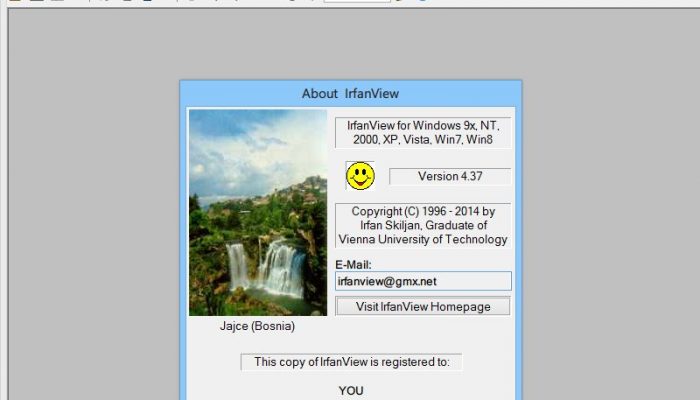Click the 'Copyright (C) 1996 - 2014' text

pos(417,211)
